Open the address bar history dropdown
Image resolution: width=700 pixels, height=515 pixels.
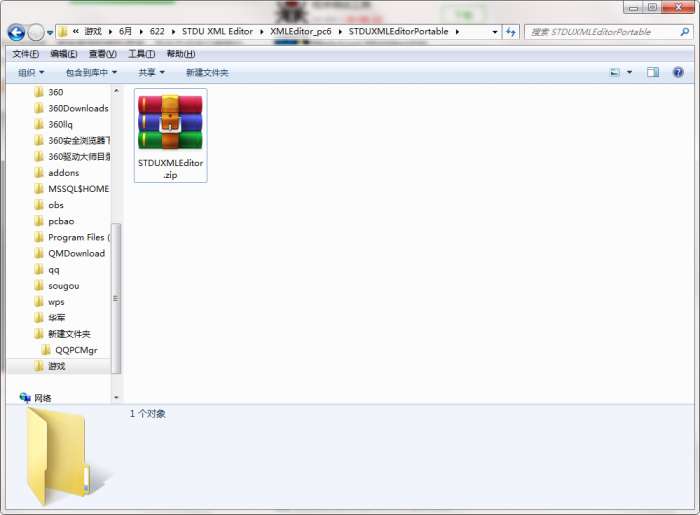click(494, 32)
